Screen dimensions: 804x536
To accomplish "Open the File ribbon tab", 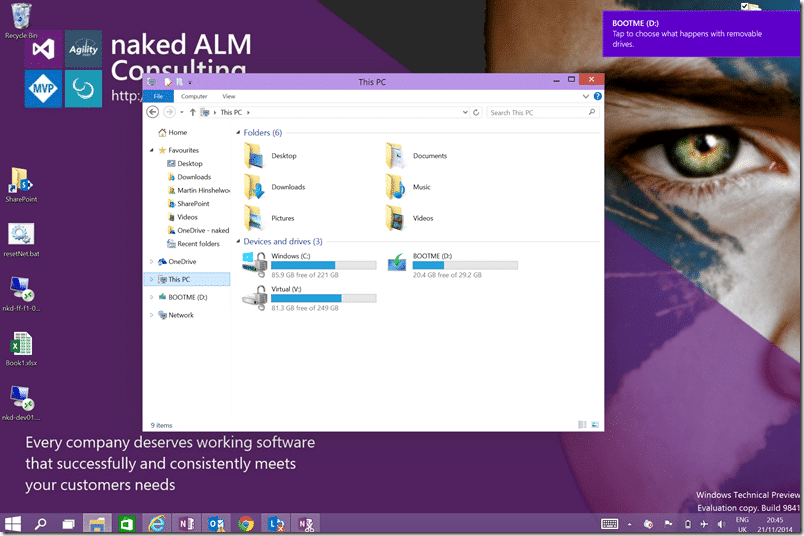I will point(158,96).
